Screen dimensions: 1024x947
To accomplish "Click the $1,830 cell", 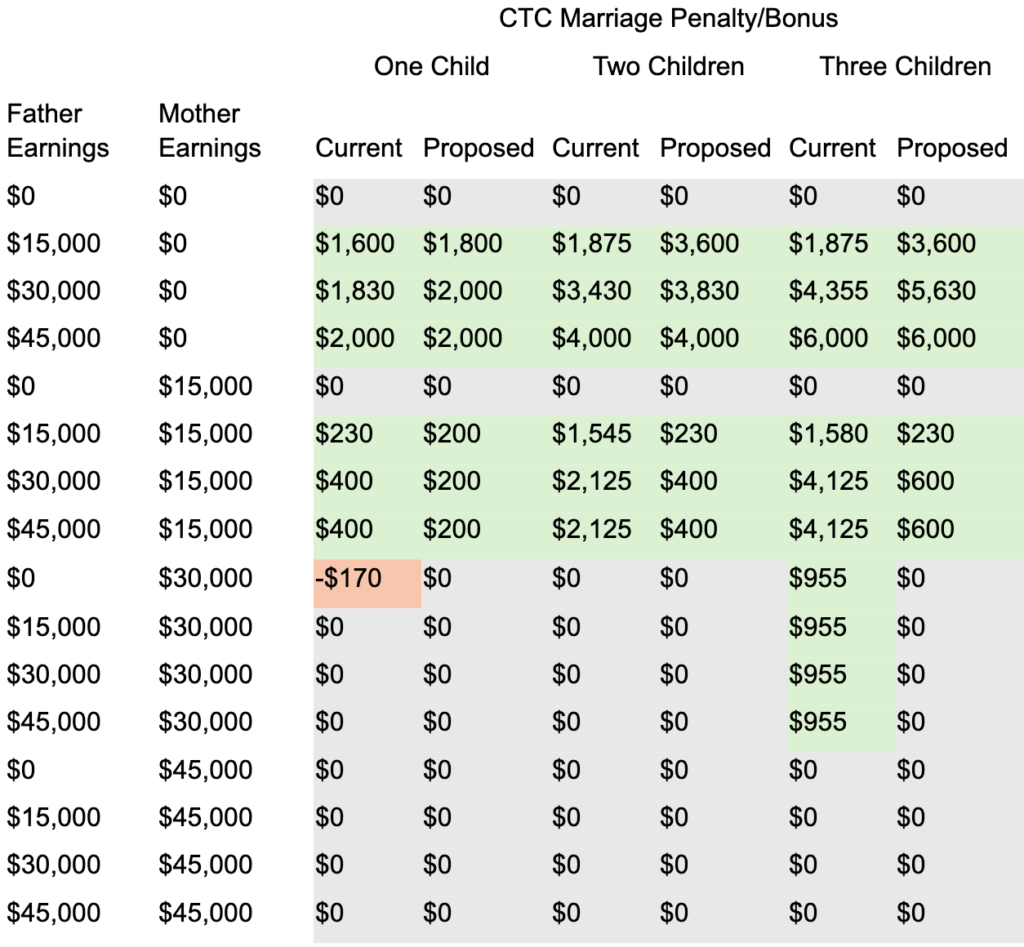I will tap(355, 291).
